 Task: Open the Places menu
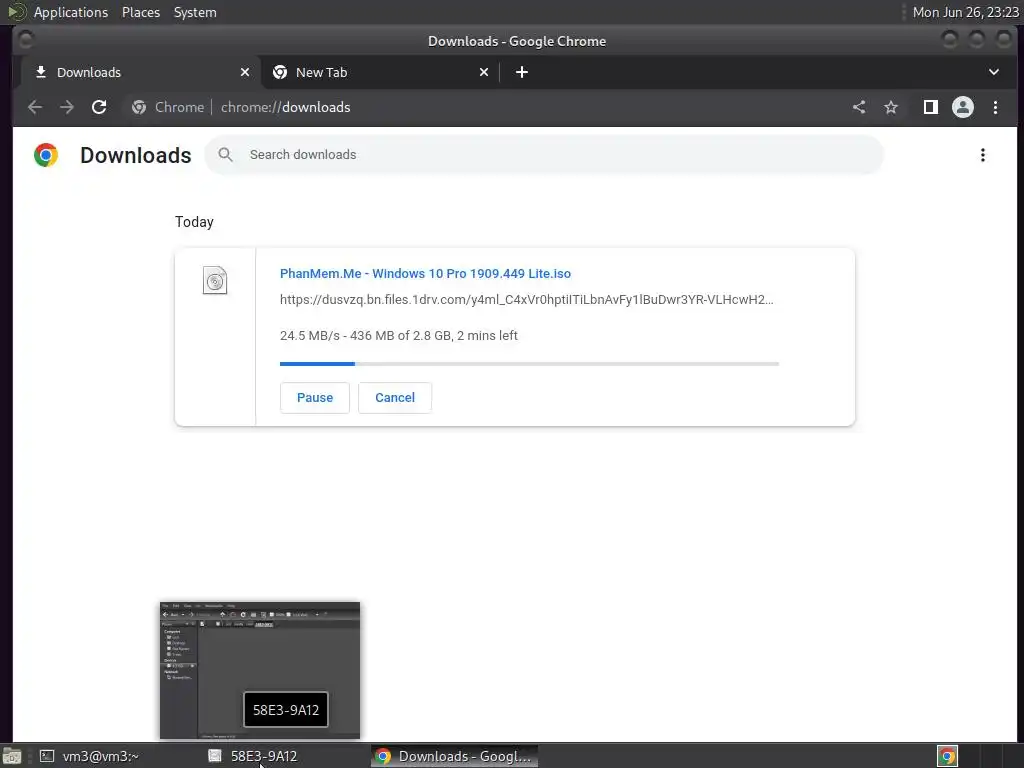pos(141,12)
